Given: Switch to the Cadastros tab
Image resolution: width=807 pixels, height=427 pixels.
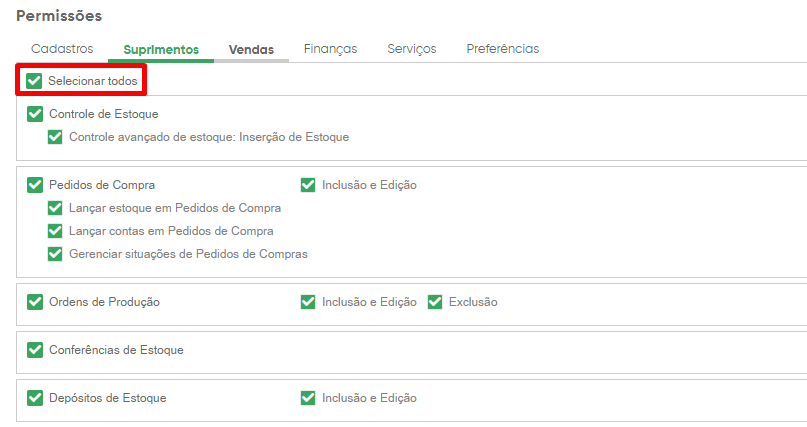Looking at the screenshot, I should click(62, 49).
